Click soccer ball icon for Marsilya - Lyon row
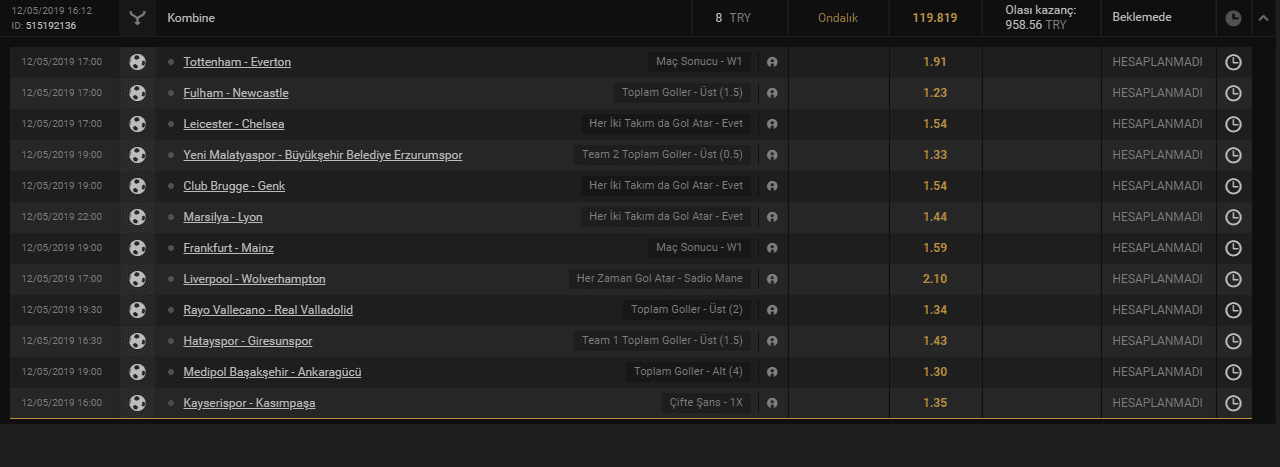The image size is (1280, 467). [137, 217]
